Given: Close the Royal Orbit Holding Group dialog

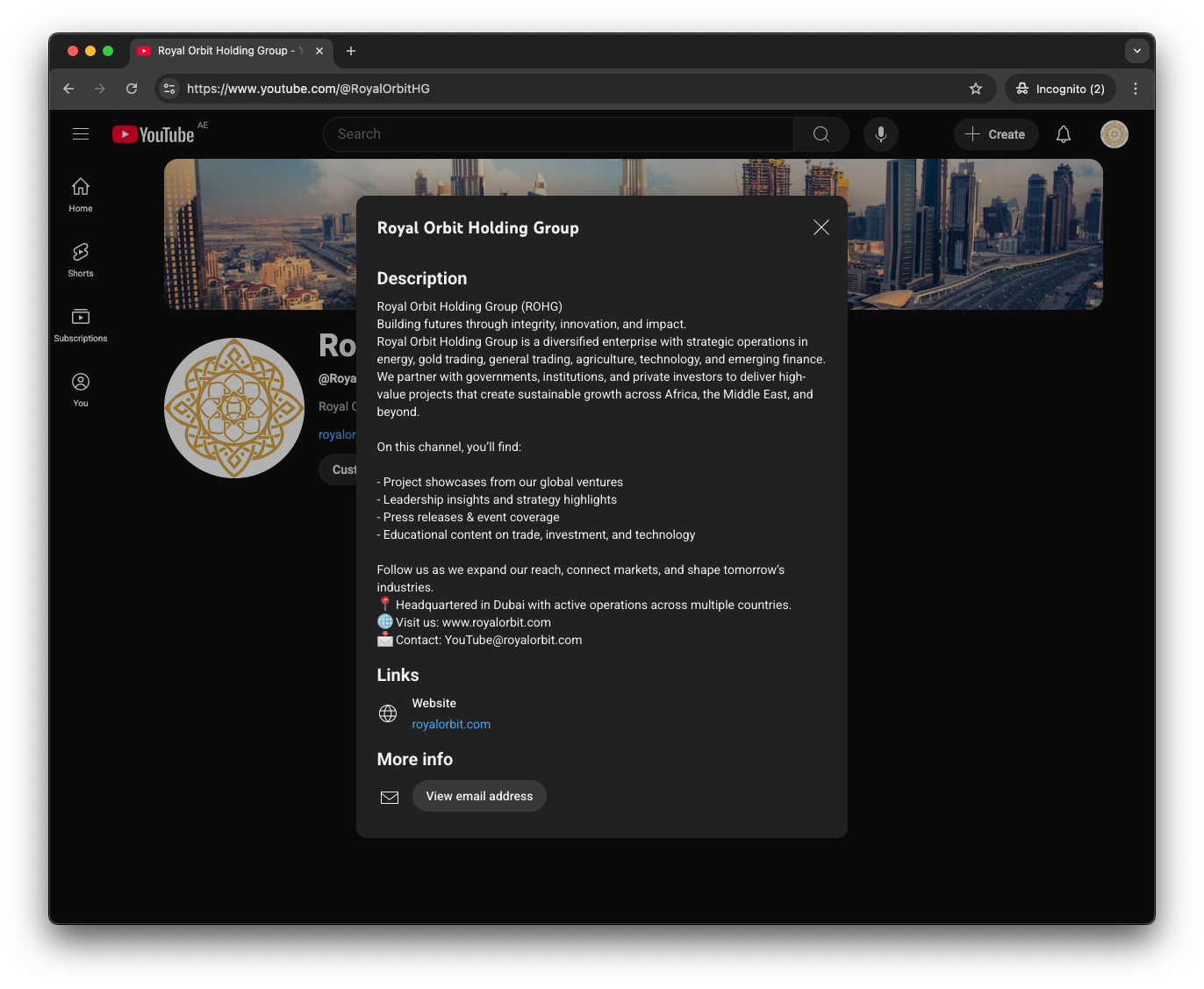Looking at the screenshot, I should (x=821, y=227).
